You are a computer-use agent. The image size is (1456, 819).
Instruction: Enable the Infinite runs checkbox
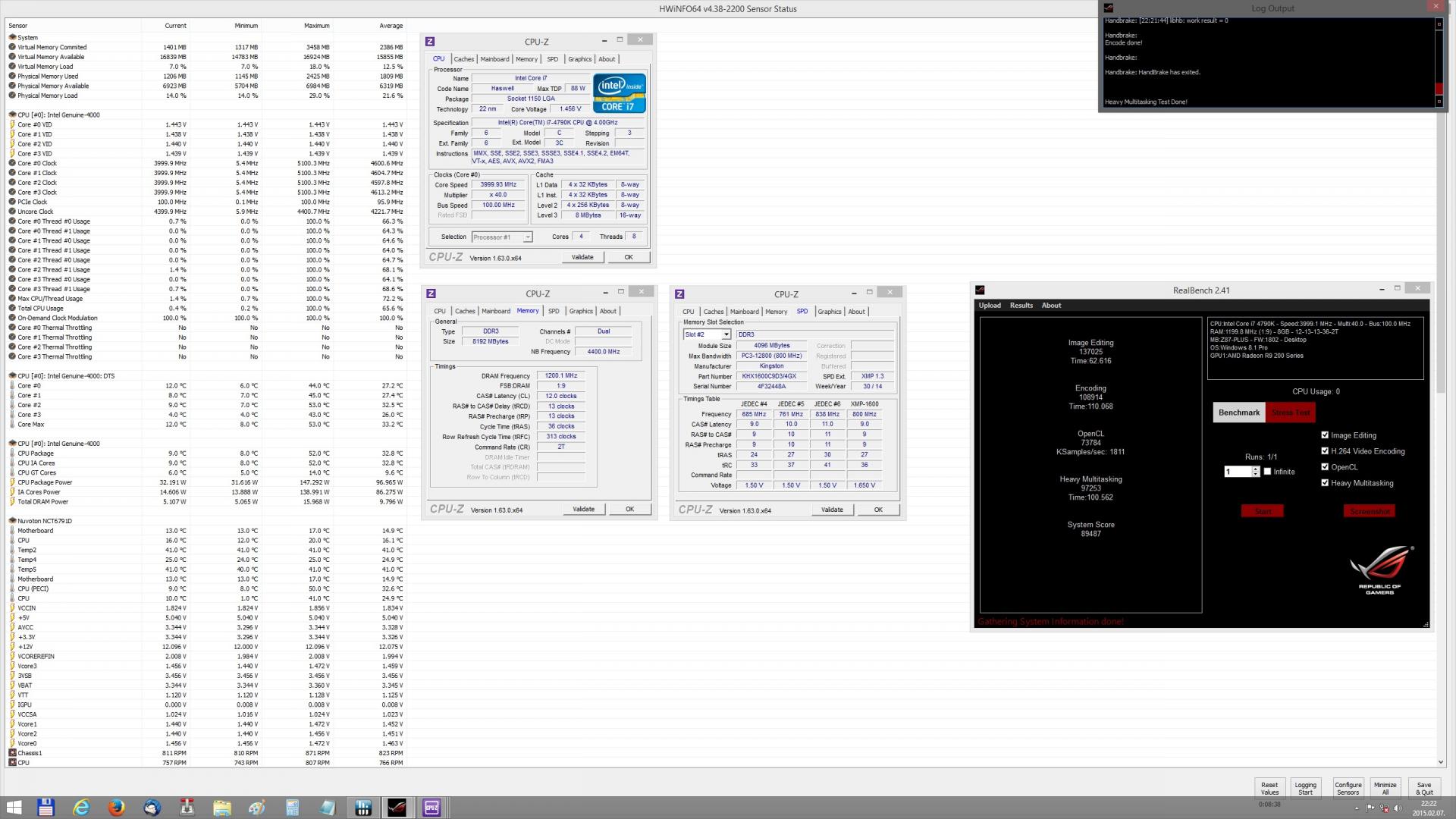1267,472
